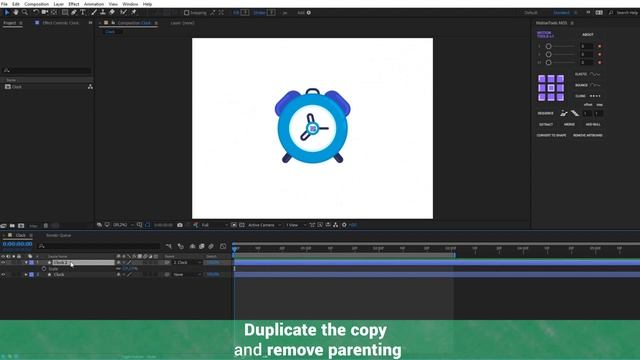Click the composition mini-flowchart icon in timeline
The height and width of the screenshot is (360, 640).
[x=169, y=246]
